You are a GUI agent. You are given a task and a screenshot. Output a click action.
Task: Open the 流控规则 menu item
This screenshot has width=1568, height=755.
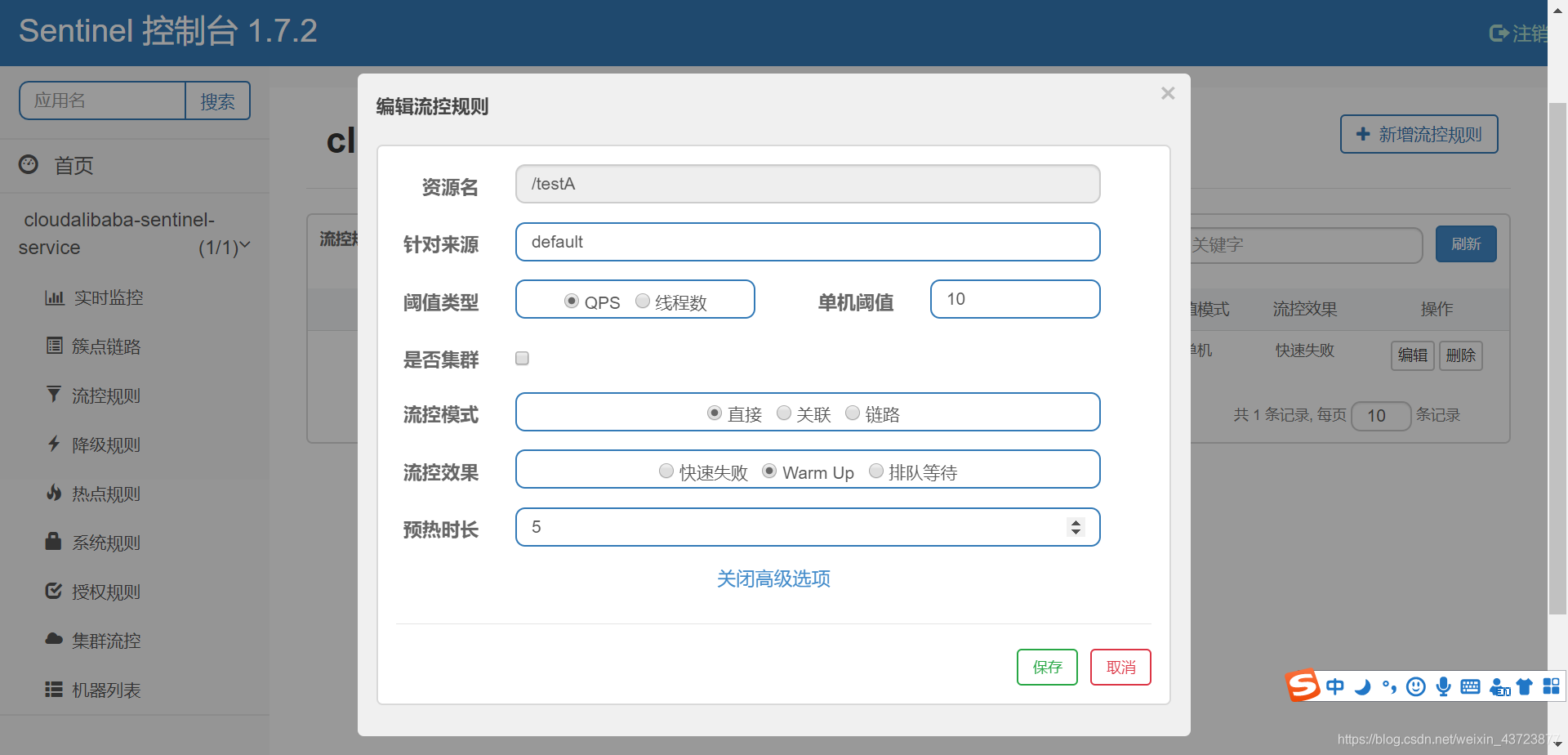(106, 395)
